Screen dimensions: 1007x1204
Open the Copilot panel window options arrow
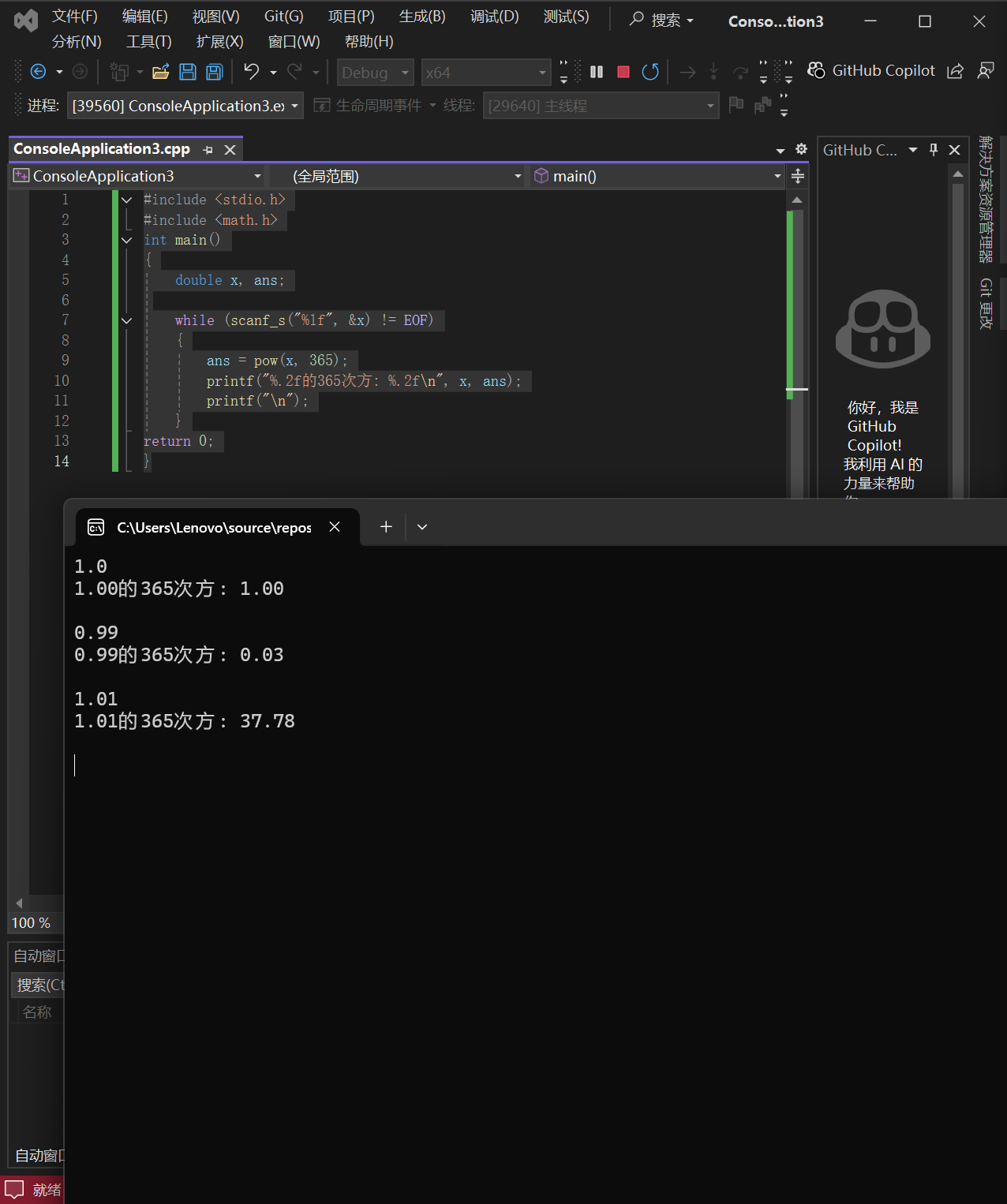(913, 149)
